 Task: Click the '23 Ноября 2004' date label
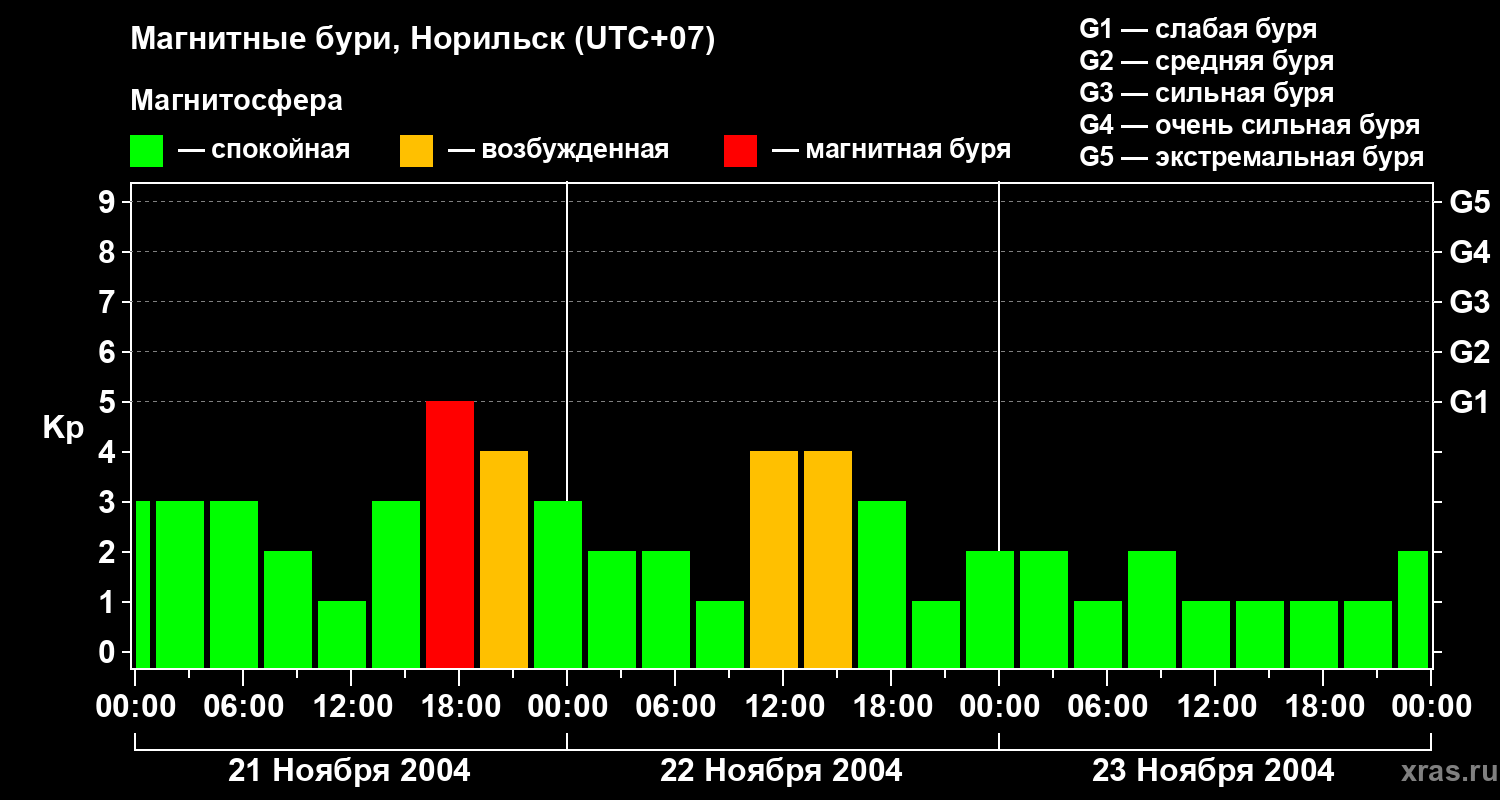[x=1213, y=770]
